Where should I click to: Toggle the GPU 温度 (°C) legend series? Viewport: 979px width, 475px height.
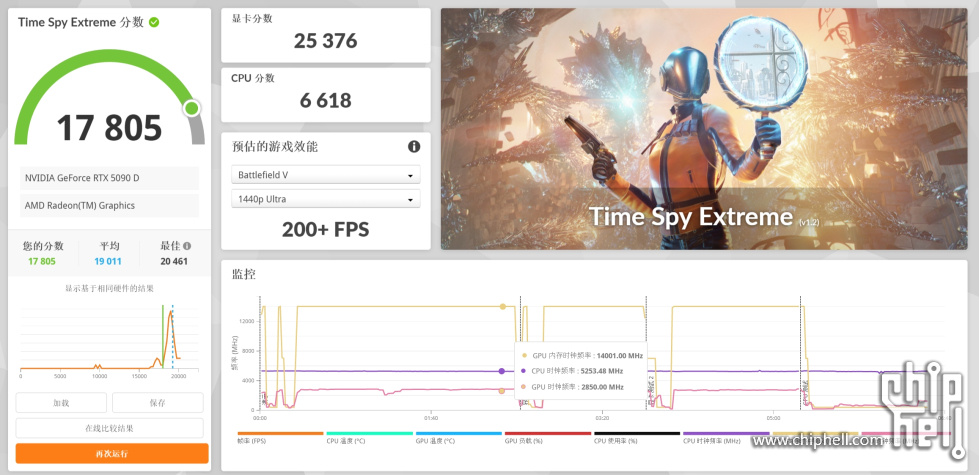[459, 437]
